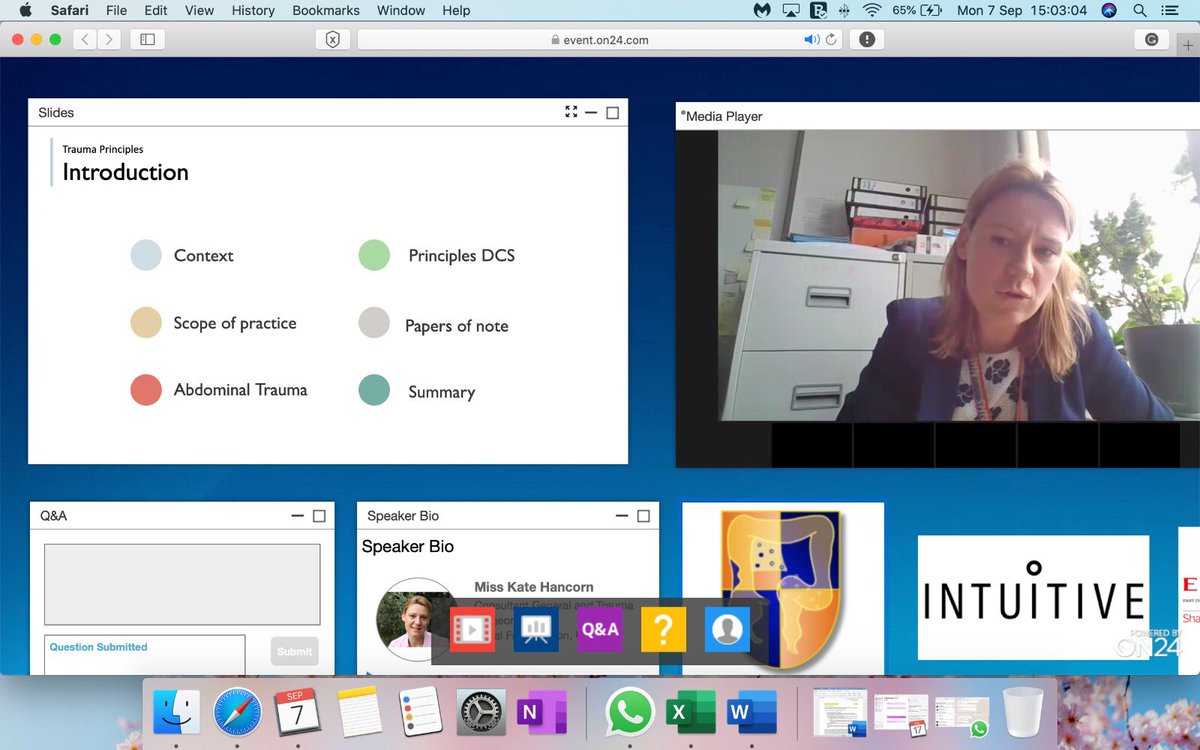Open the Help menu
Viewport: 1200px width, 750px height.
pos(456,10)
